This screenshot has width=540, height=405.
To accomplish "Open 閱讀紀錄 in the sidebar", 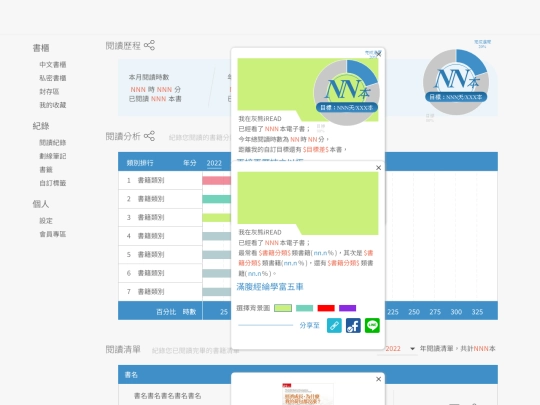I will tap(53, 142).
